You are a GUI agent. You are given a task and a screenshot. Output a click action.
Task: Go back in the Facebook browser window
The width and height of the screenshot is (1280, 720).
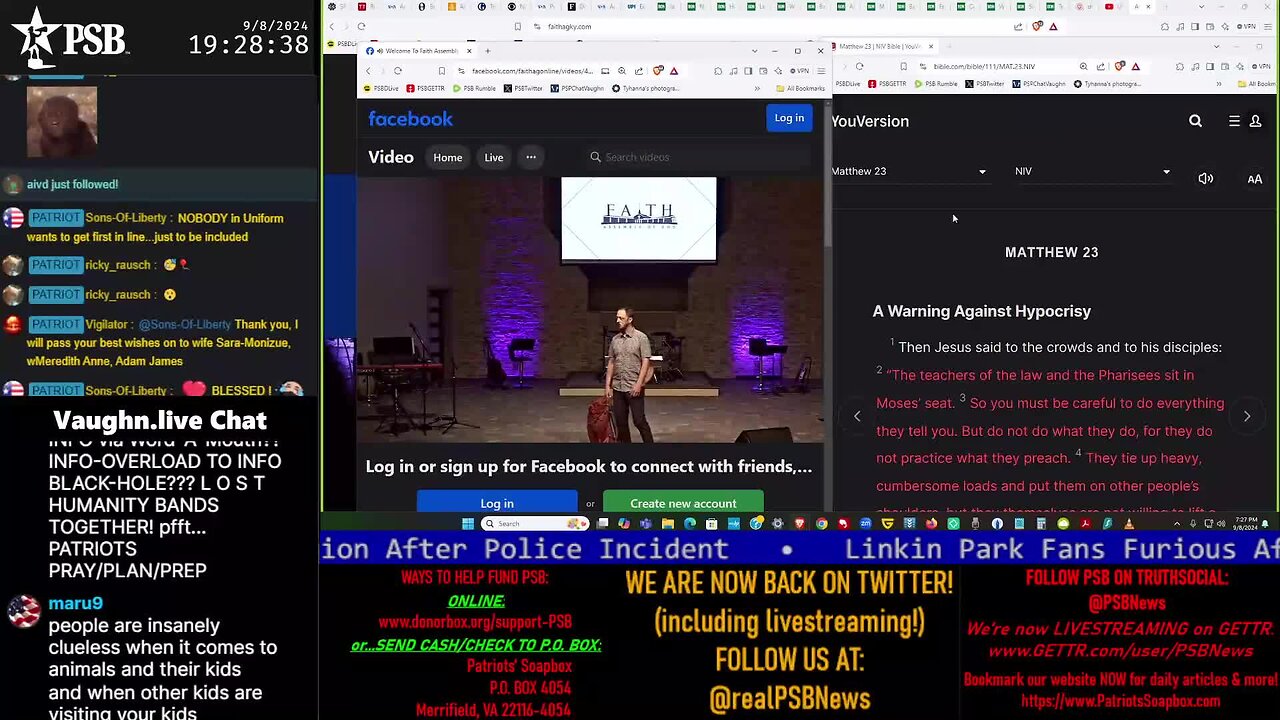tap(368, 71)
